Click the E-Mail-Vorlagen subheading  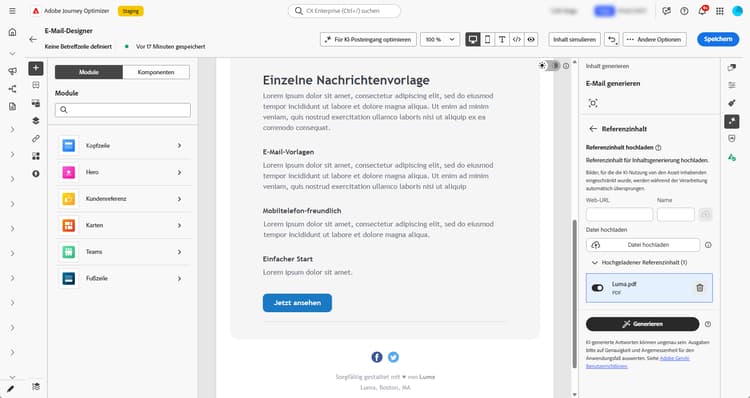pyautogui.click(x=288, y=152)
